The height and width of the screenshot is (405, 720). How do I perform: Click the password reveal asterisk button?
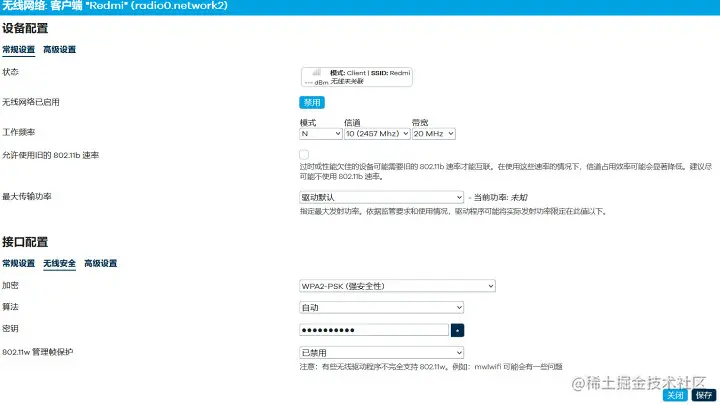coord(457,330)
